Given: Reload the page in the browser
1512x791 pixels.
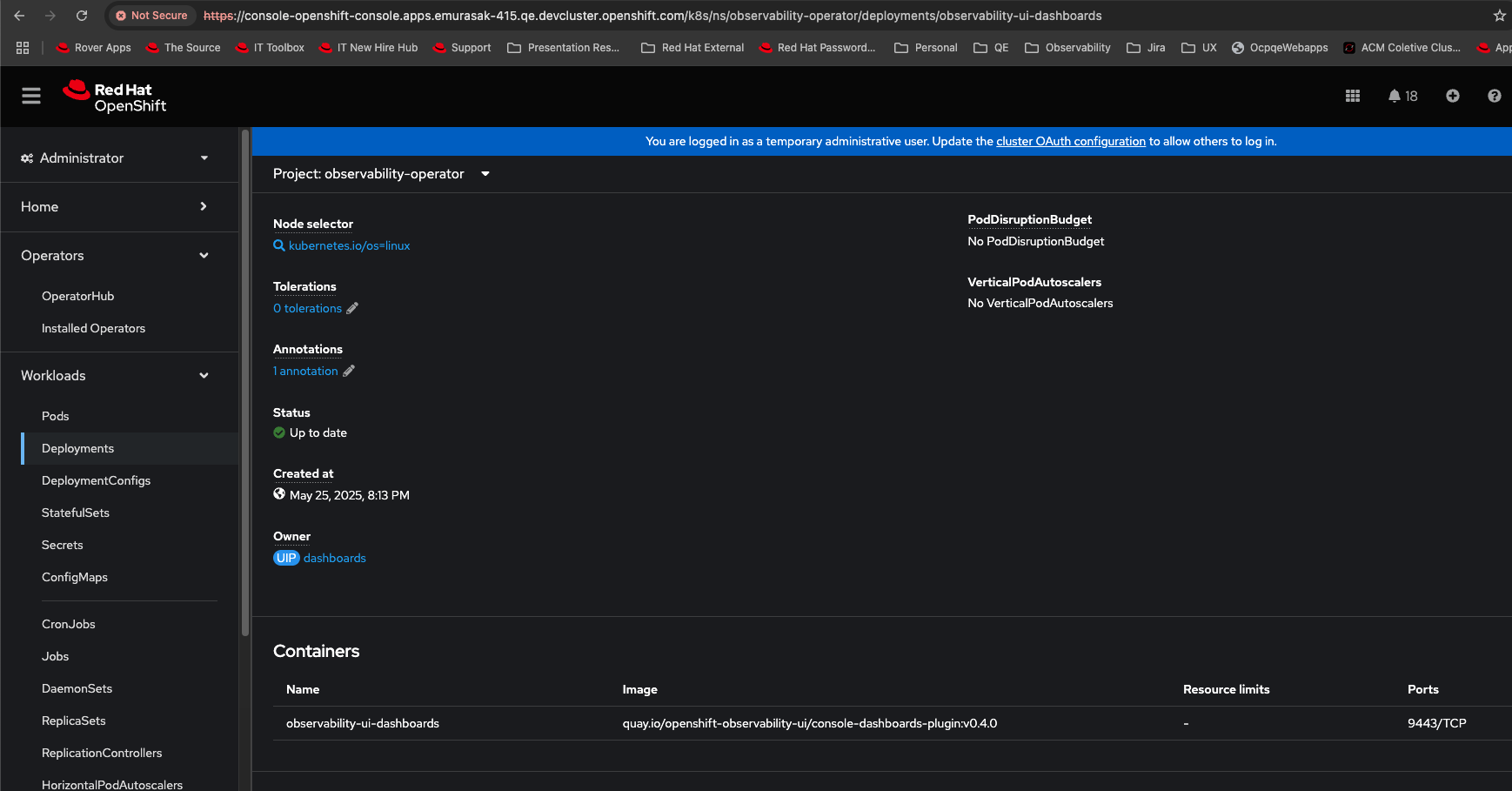Looking at the screenshot, I should click(82, 16).
